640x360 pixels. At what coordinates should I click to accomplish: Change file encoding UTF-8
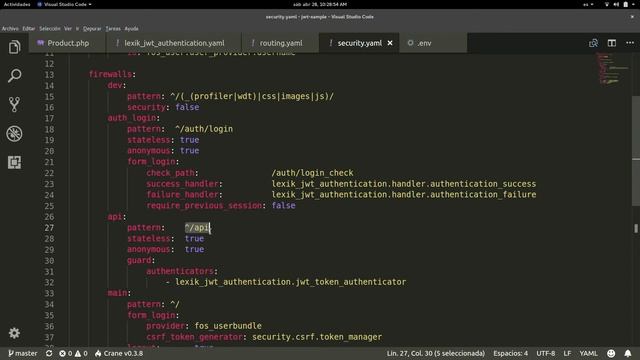tap(546, 353)
